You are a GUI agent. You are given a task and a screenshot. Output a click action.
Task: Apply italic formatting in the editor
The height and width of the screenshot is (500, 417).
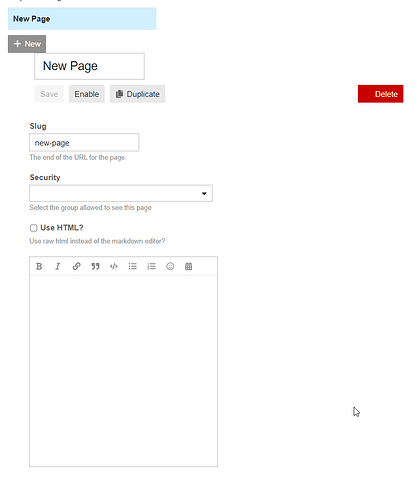coord(58,266)
